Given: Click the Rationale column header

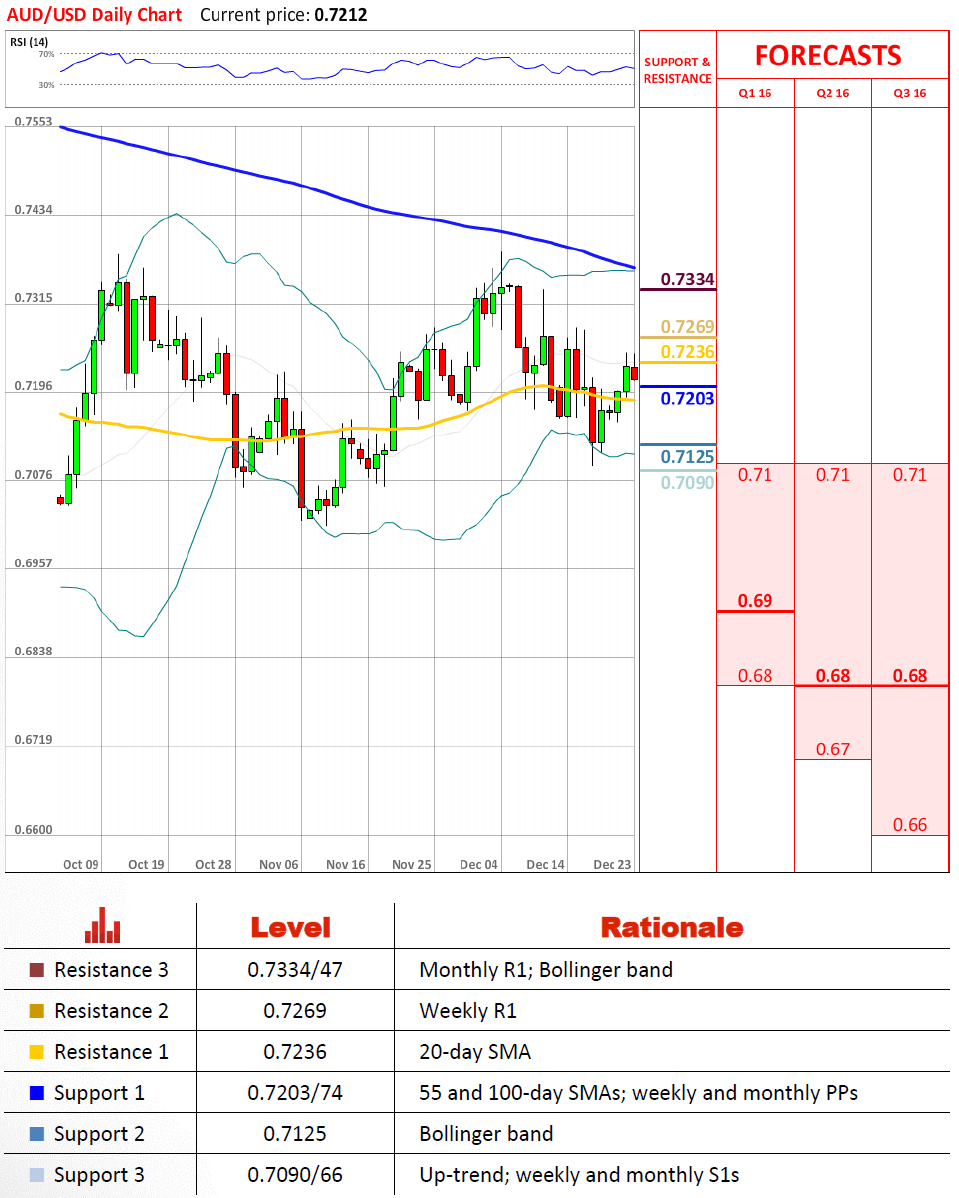Looking at the screenshot, I should pos(672,928).
